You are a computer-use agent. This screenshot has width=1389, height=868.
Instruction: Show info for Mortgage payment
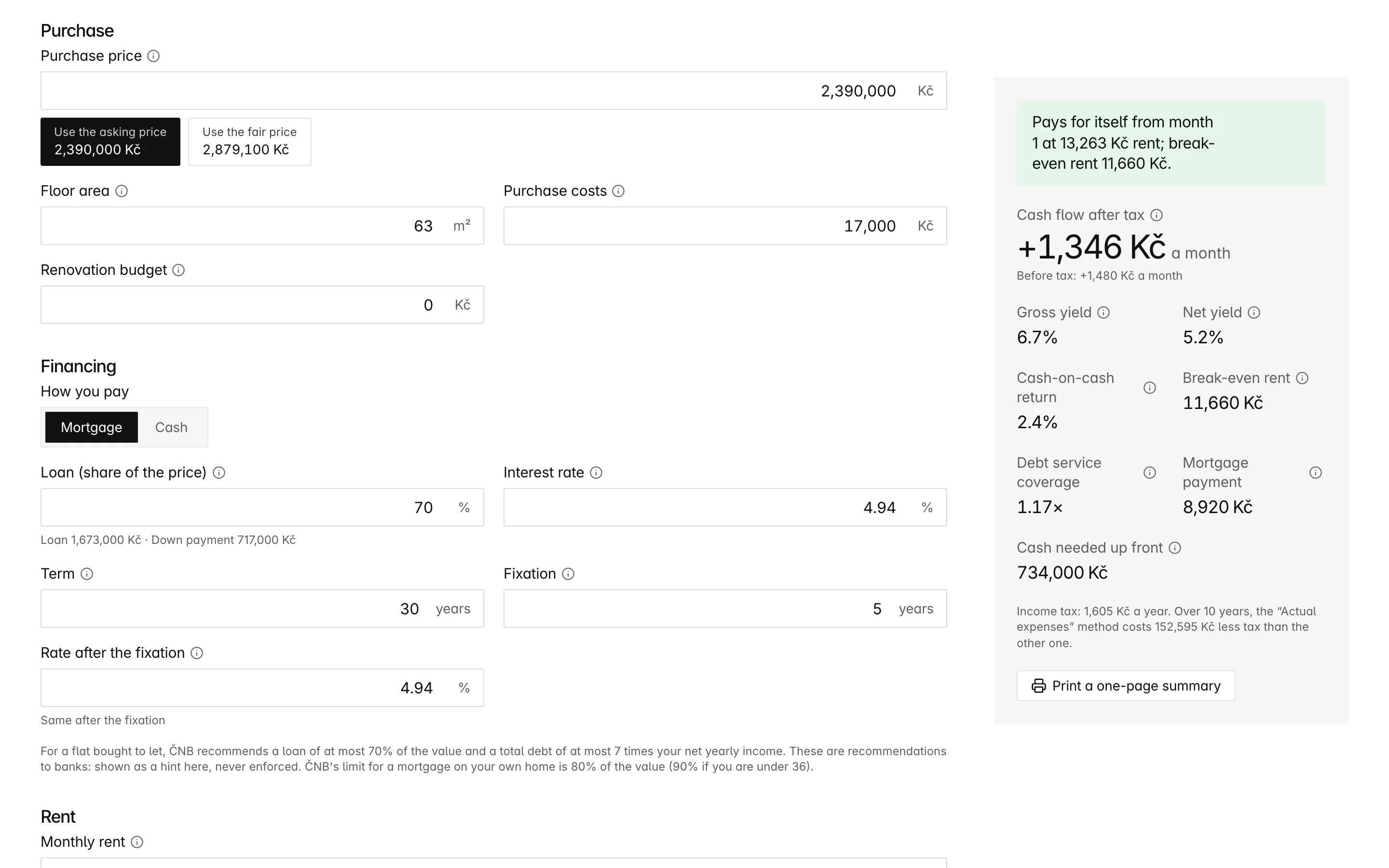[x=1316, y=473]
